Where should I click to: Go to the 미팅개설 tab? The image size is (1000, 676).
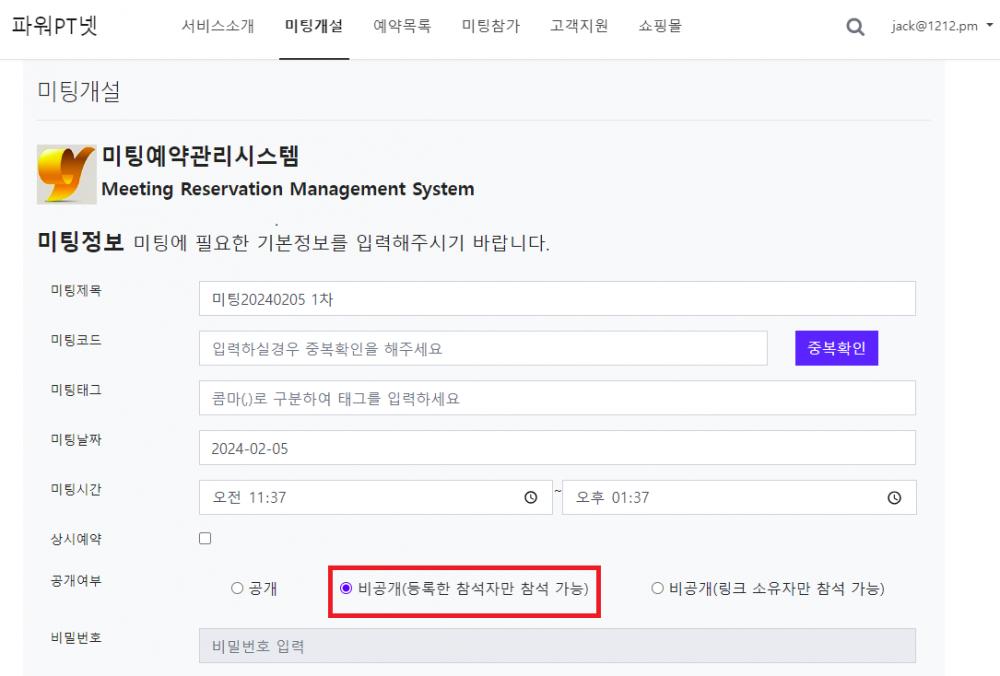click(x=314, y=26)
